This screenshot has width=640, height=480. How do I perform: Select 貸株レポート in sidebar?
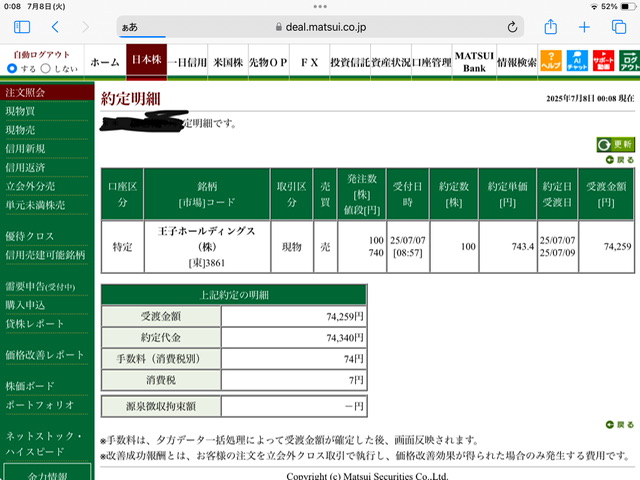pyautogui.click(x=35, y=324)
